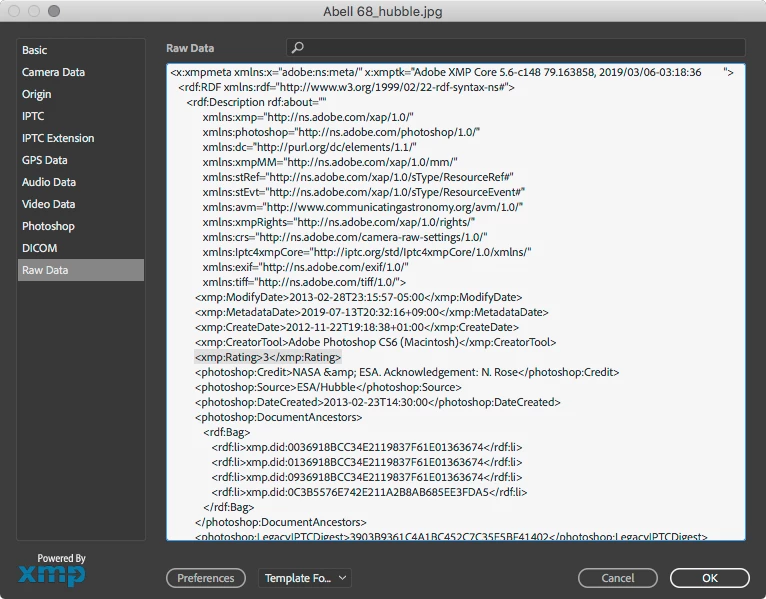Select the highlighted Raw Data tab
Viewport: 766px width, 599px height.
(x=81, y=270)
